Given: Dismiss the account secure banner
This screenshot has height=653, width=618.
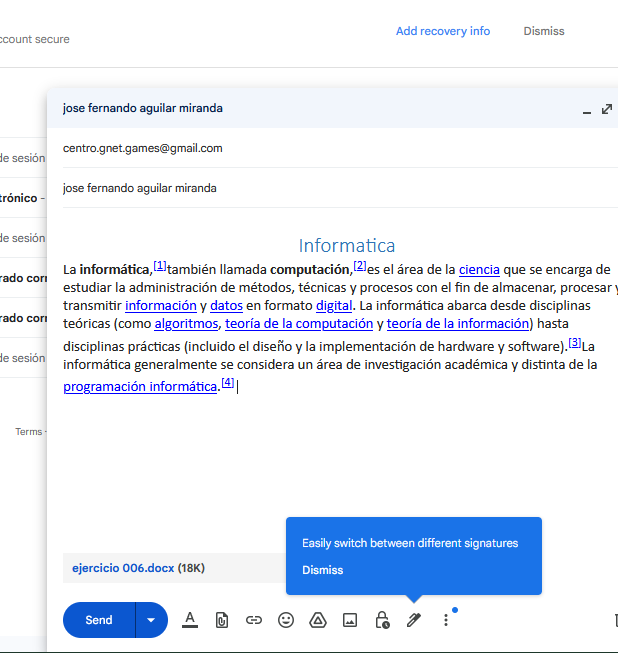Looking at the screenshot, I should click(544, 31).
